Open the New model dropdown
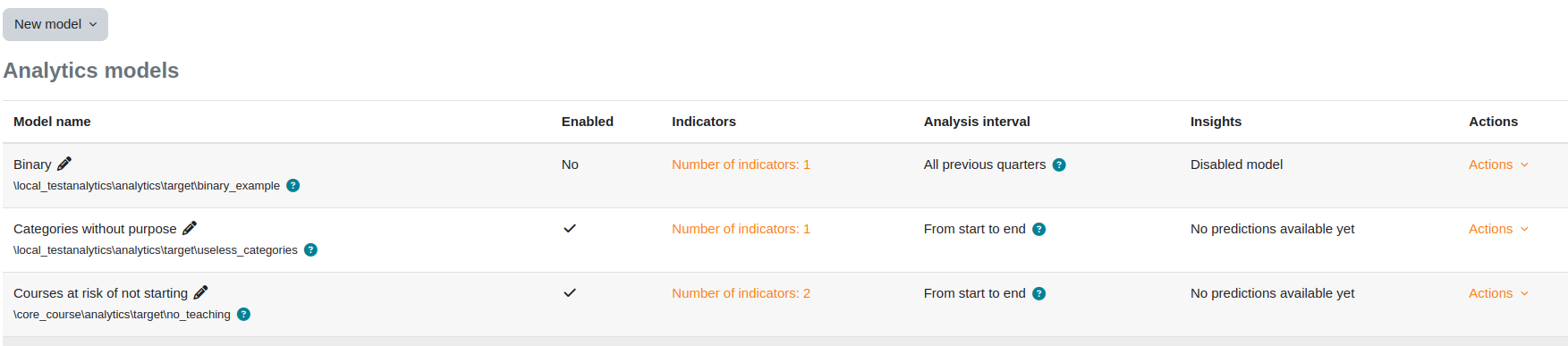This screenshot has height=346, width=1568. pos(55,24)
